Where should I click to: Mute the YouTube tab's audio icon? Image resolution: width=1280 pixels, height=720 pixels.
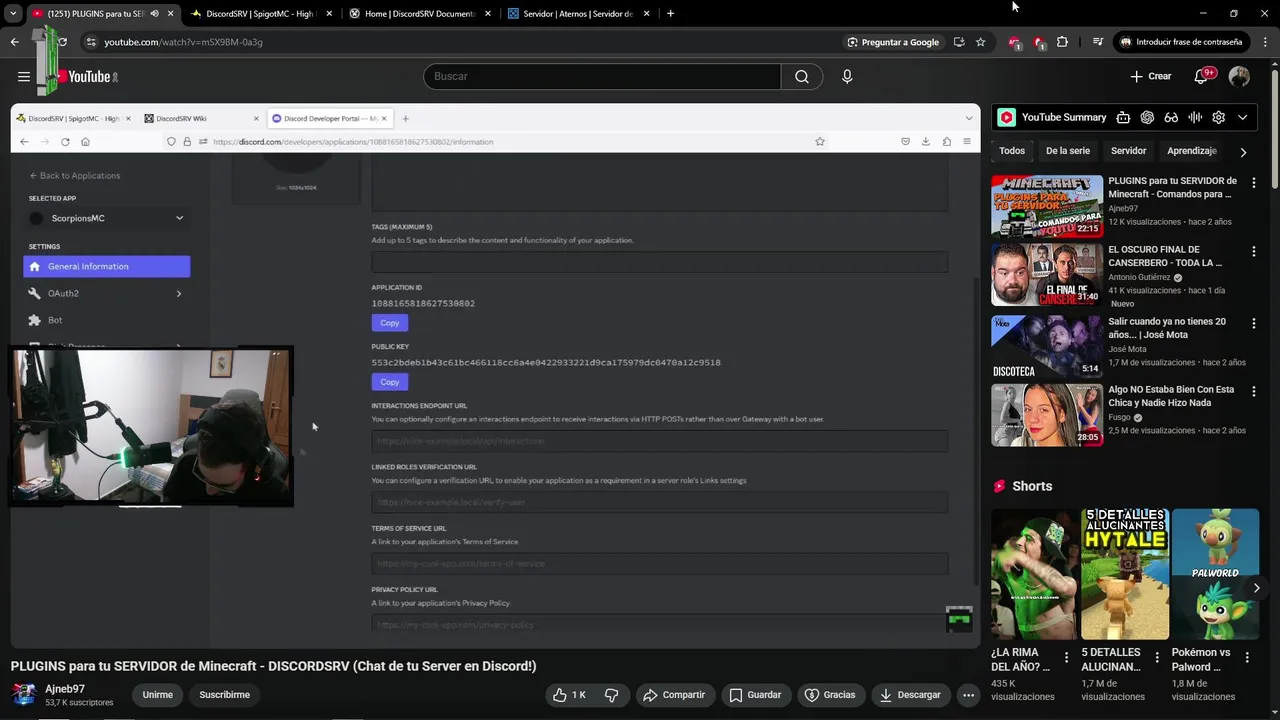(154, 14)
